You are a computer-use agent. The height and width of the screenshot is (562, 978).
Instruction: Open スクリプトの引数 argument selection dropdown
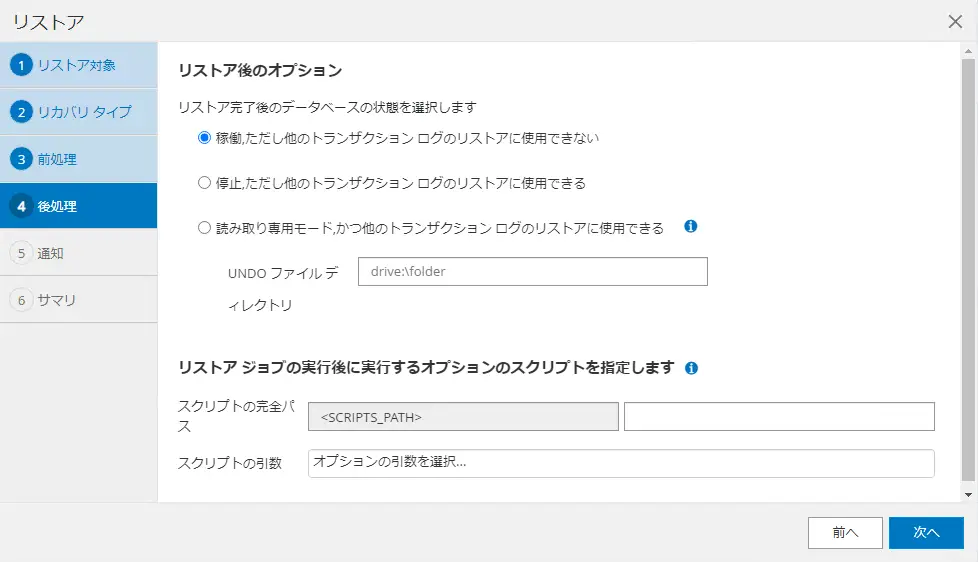pos(621,463)
